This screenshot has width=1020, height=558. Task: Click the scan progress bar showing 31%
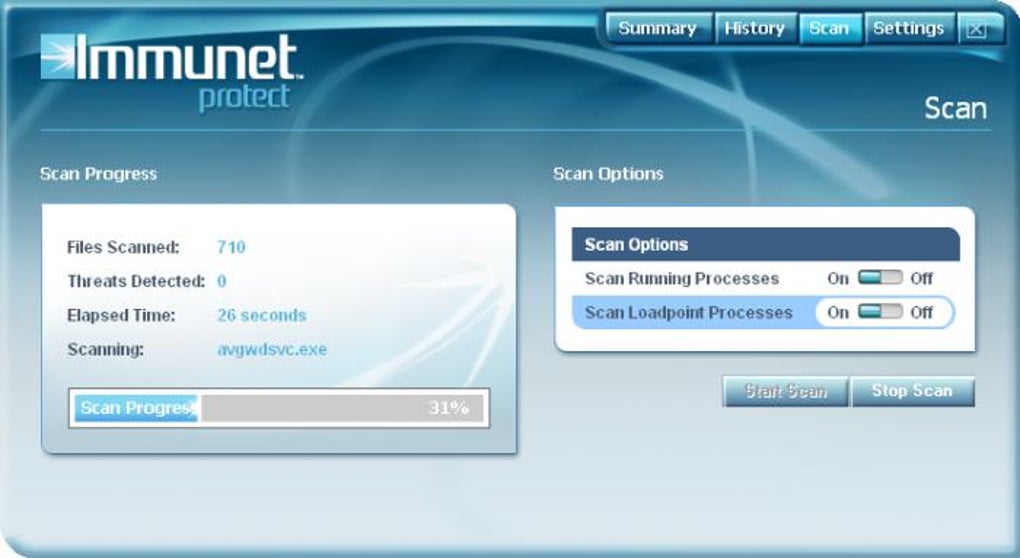click(x=279, y=408)
